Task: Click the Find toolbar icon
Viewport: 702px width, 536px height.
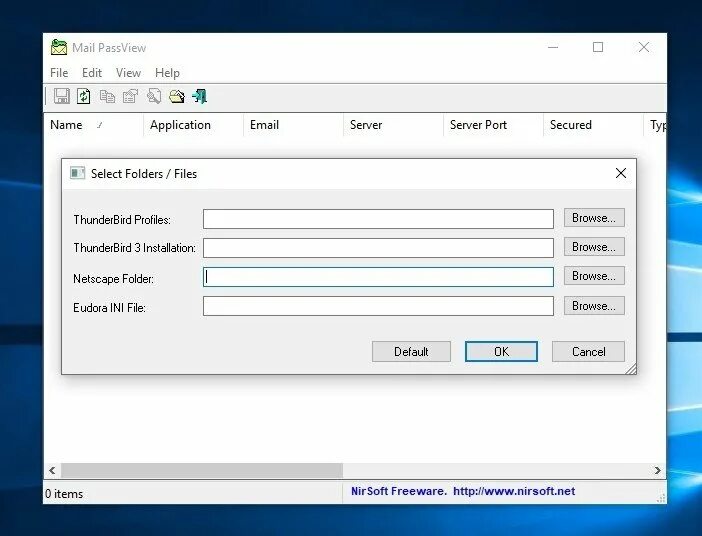Action: point(154,96)
